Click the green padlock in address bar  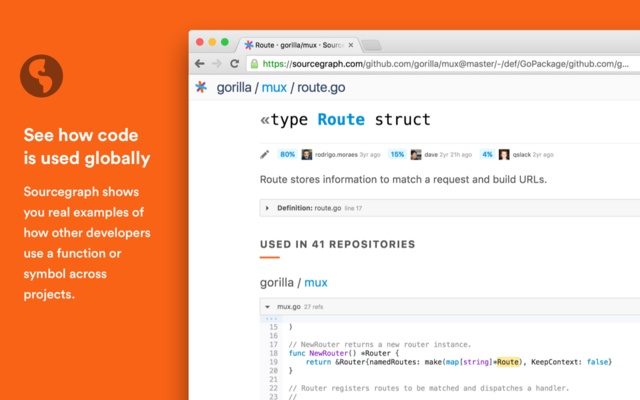click(x=254, y=64)
